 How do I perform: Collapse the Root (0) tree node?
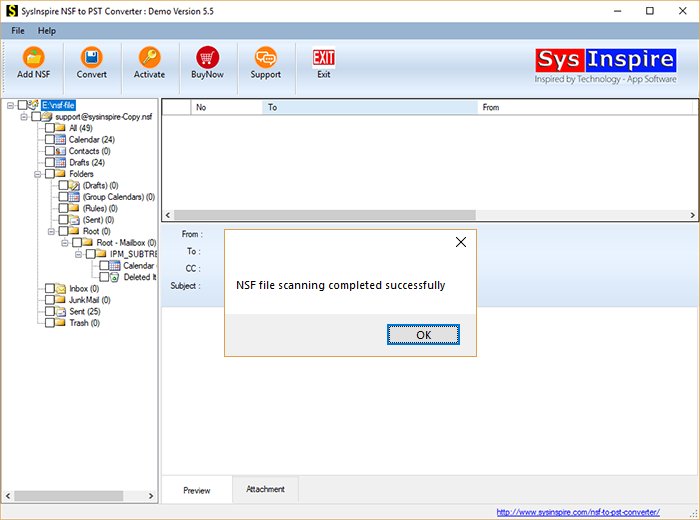[x=51, y=231]
